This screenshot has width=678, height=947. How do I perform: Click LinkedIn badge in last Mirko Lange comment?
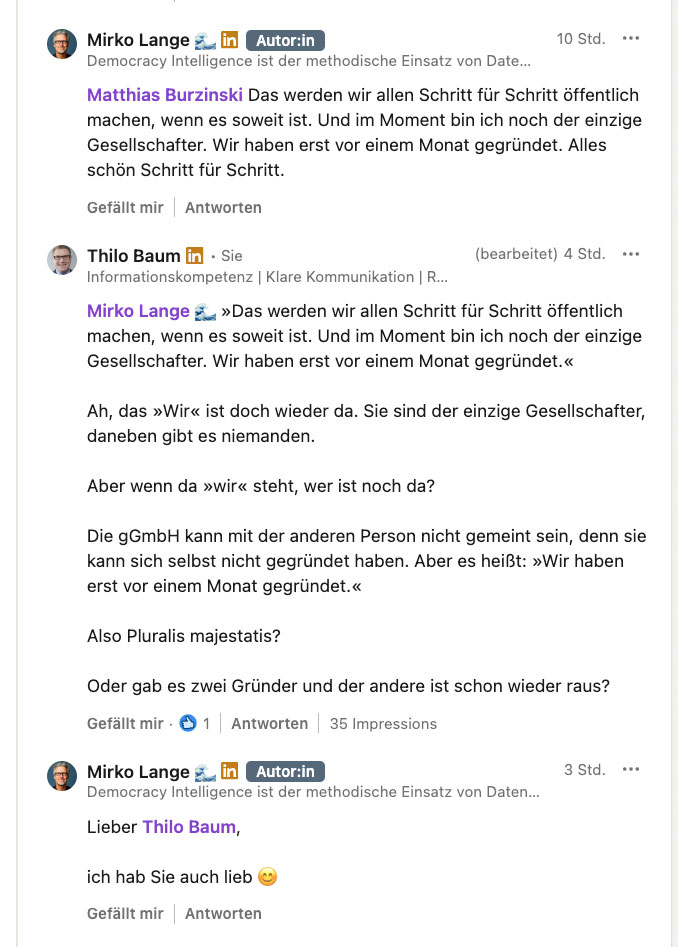[230, 772]
